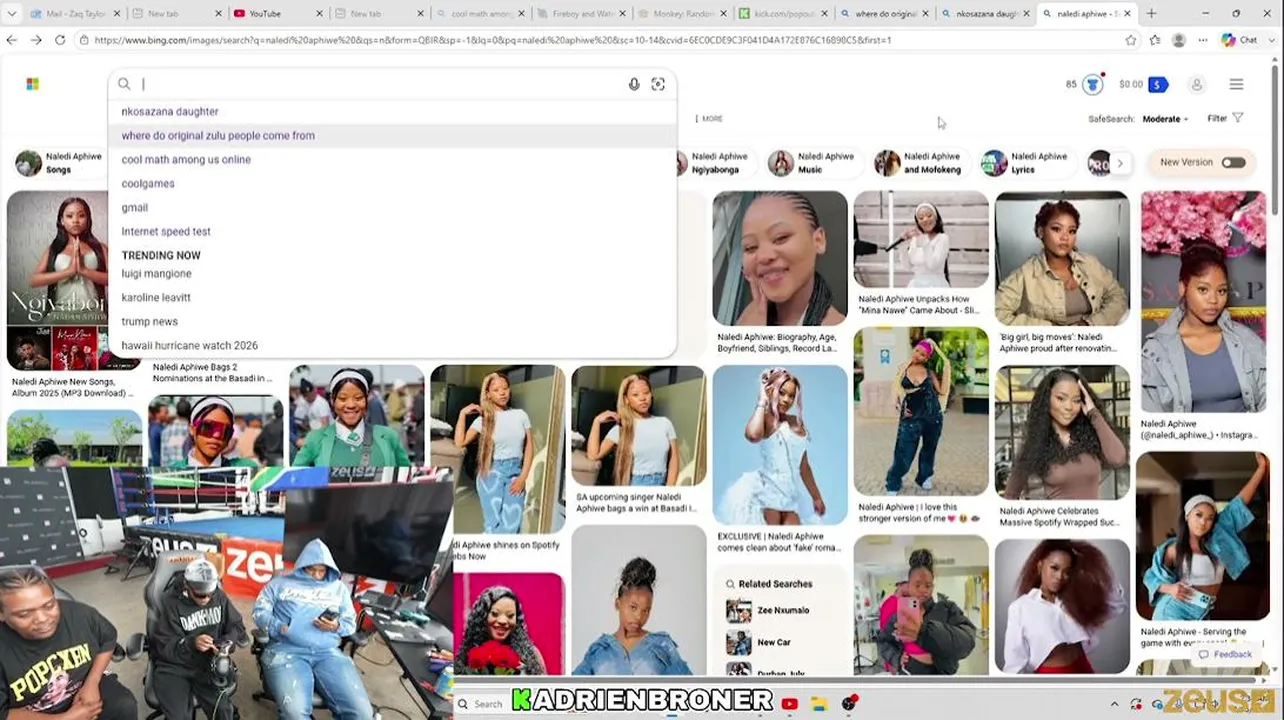The height and width of the screenshot is (720, 1284).
Task: Toggle the New Version switch
Action: click(x=1233, y=162)
